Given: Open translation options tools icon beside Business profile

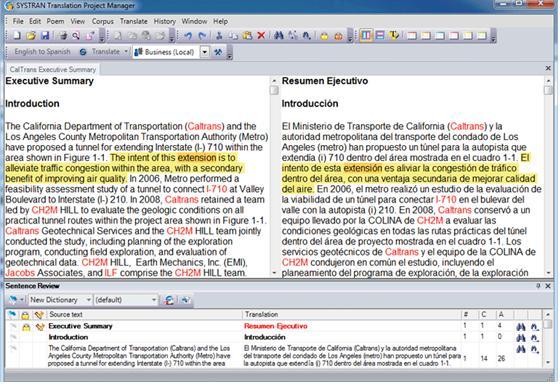Looking at the screenshot, I should click(x=218, y=52).
